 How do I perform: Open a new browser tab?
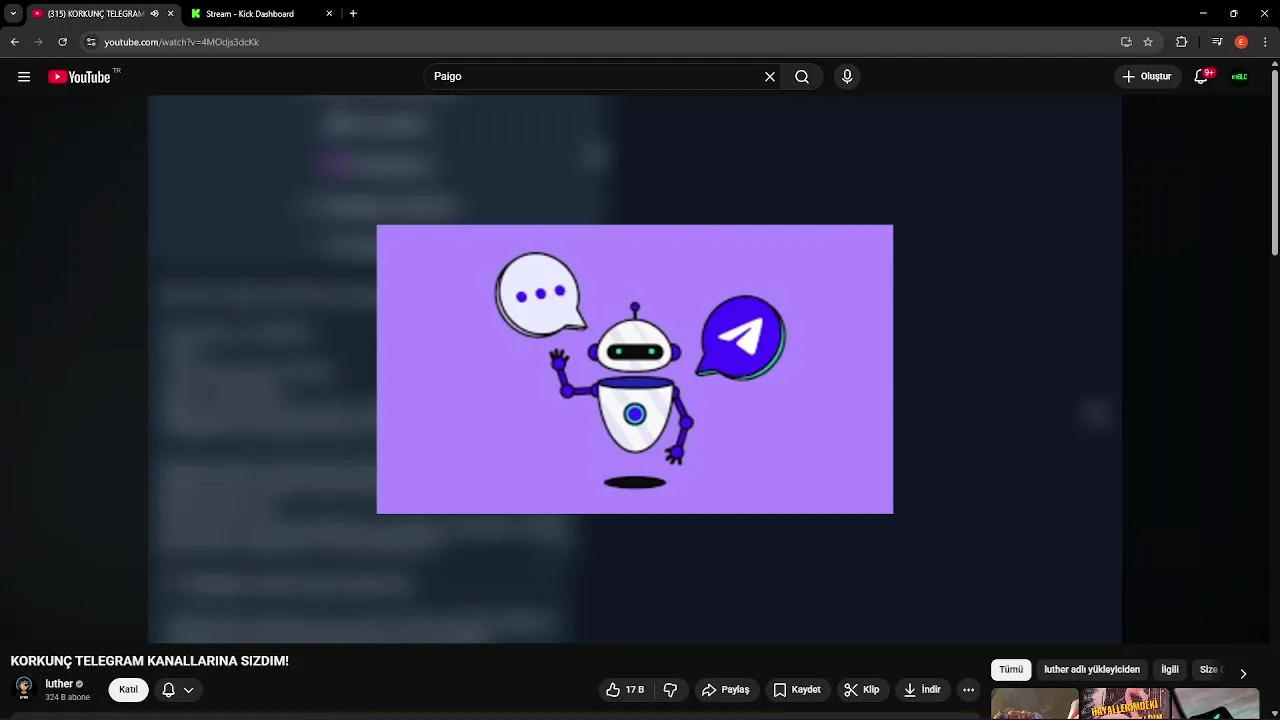pyautogui.click(x=353, y=14)
